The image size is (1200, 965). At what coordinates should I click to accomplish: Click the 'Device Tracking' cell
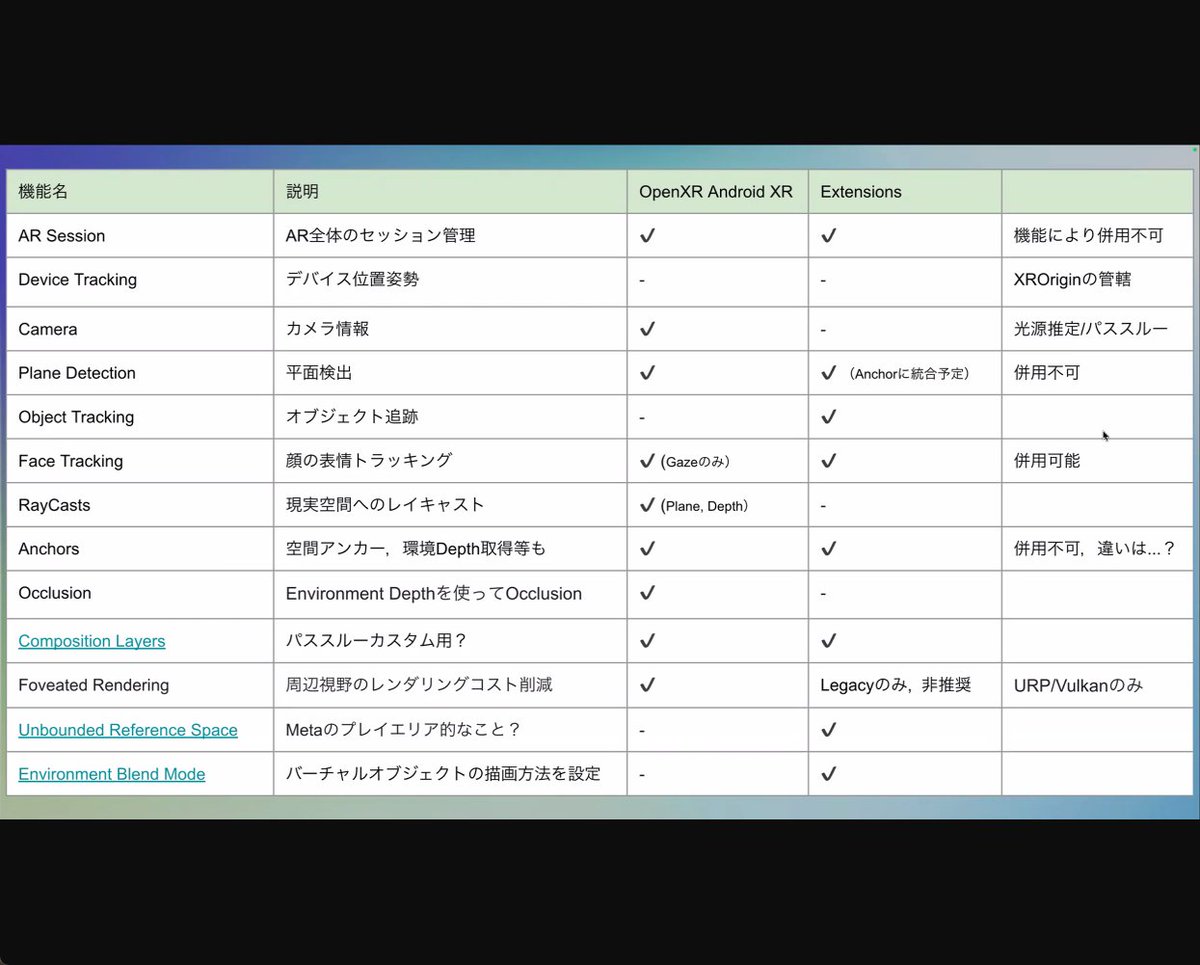coord(140,280)
